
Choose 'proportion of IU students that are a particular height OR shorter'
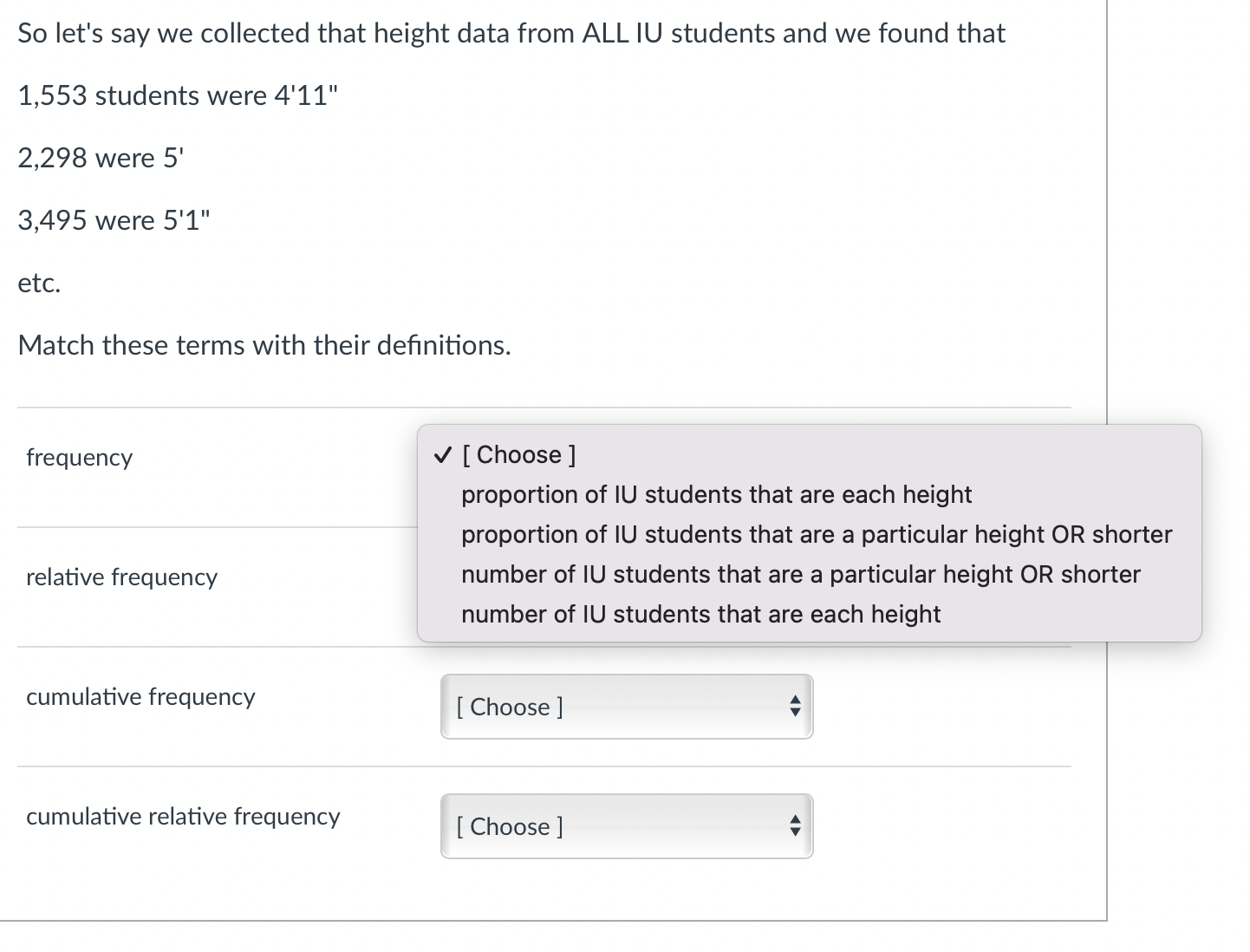pyautogui.click(x=816, y=534)
